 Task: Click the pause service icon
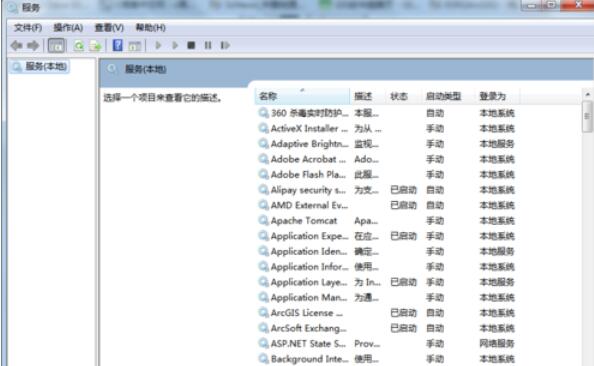coord(208,45)
